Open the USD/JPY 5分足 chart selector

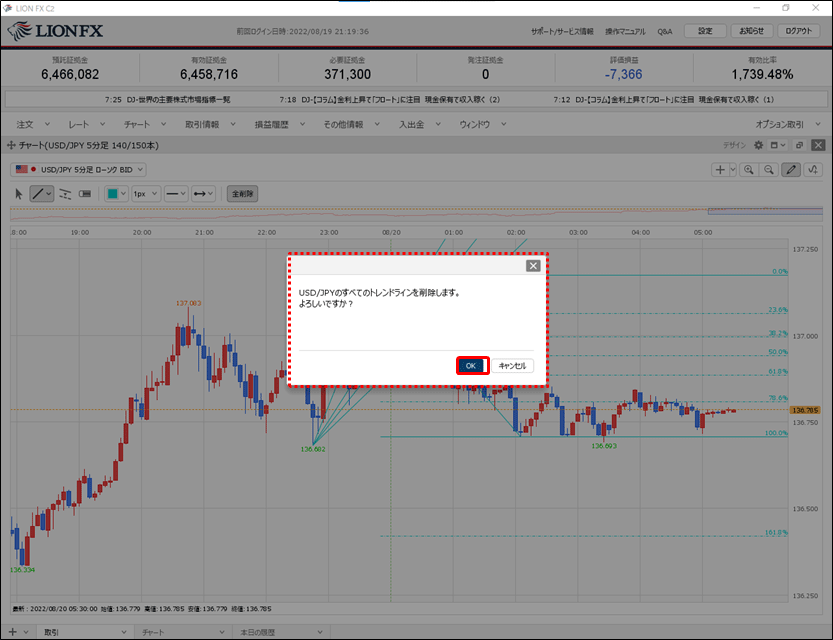tap(78, 169)
